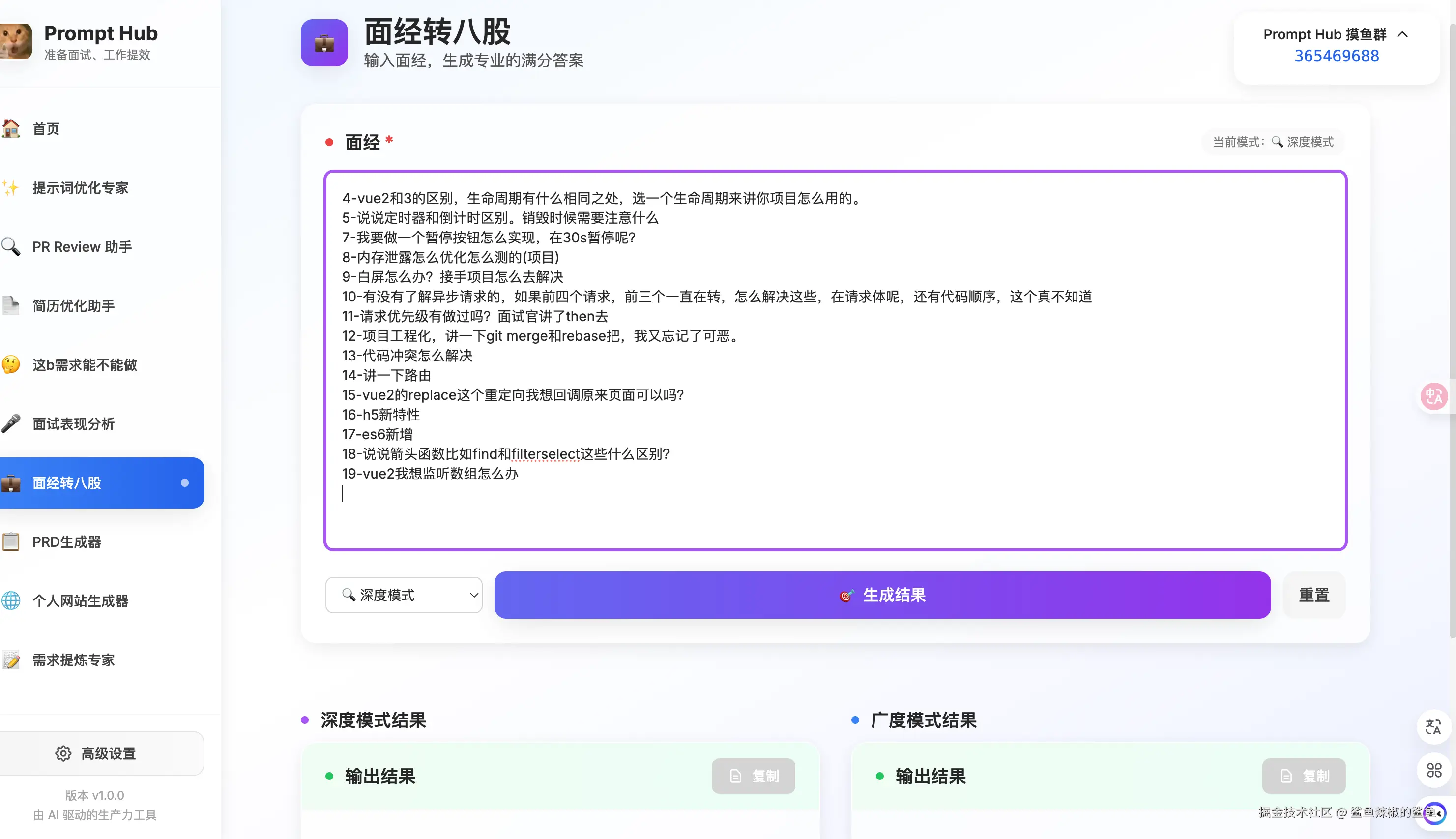Image resolution: width=1456 pixels, height=839 pixels.
Task: Click the 生成结果 button
Action: [x=882, y=595]
